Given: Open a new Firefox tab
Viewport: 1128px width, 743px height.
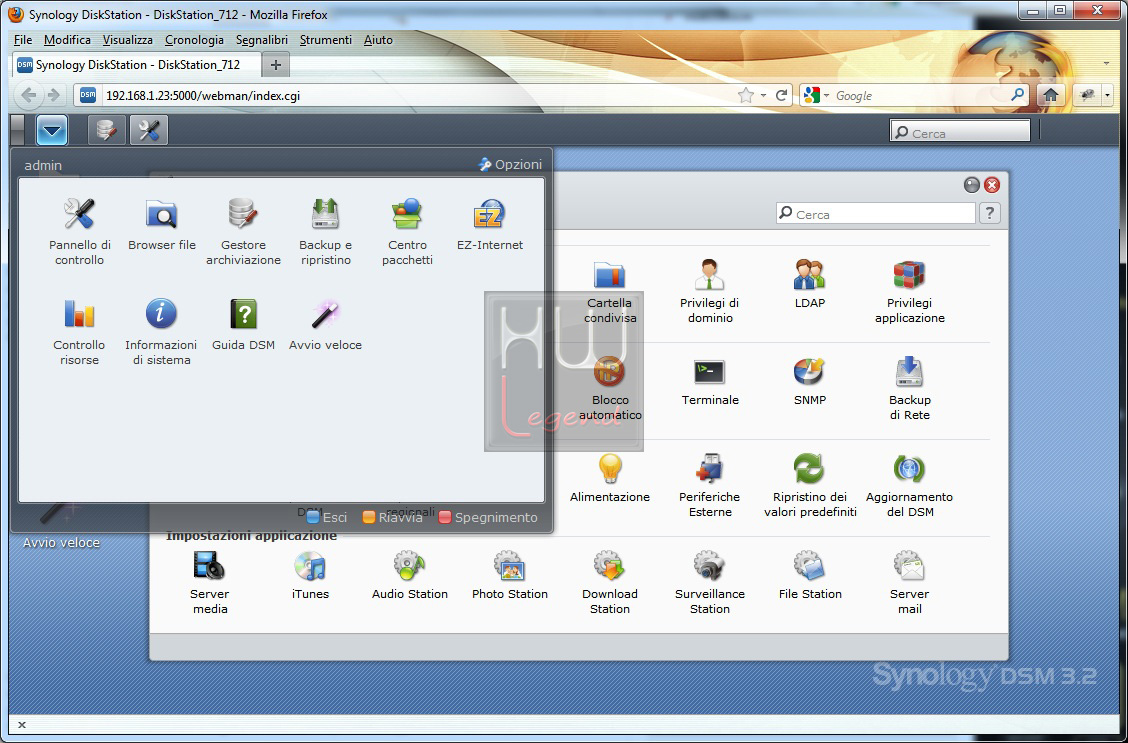Looking at the screenshot, I should (276, 65).
